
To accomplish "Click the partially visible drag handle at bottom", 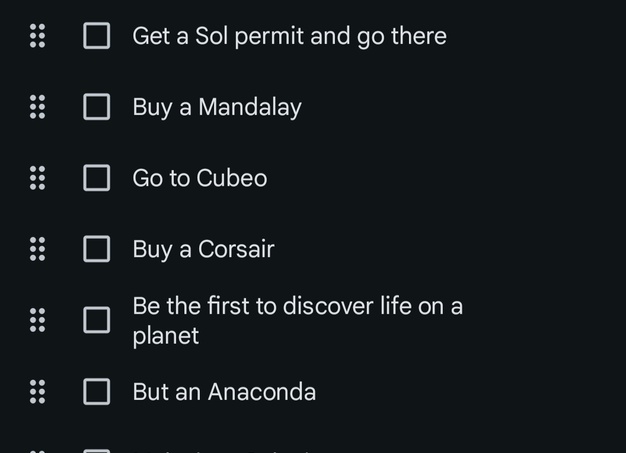I will [38, 451].
